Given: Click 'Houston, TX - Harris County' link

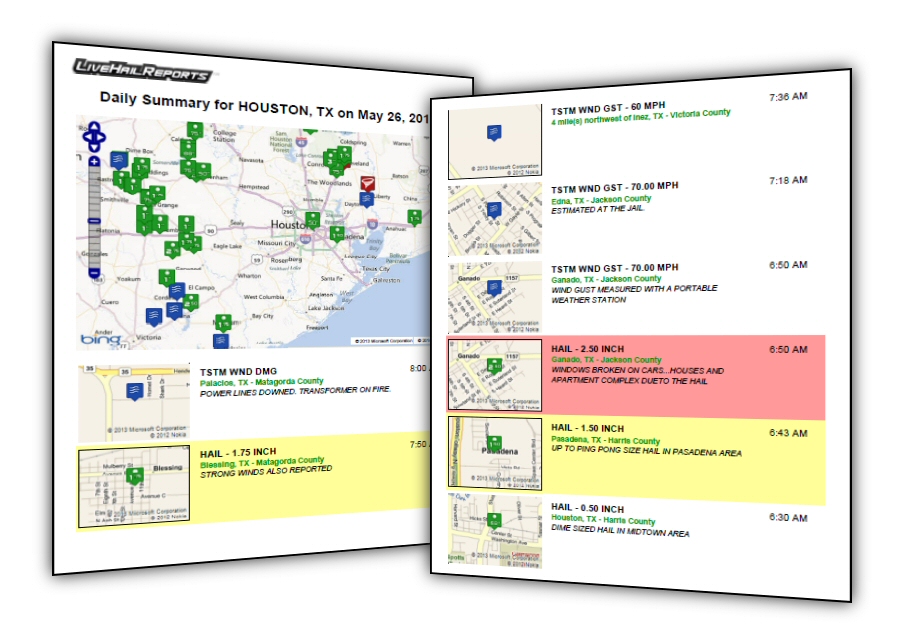Looking at the screenshot, I should click(603, 519).
